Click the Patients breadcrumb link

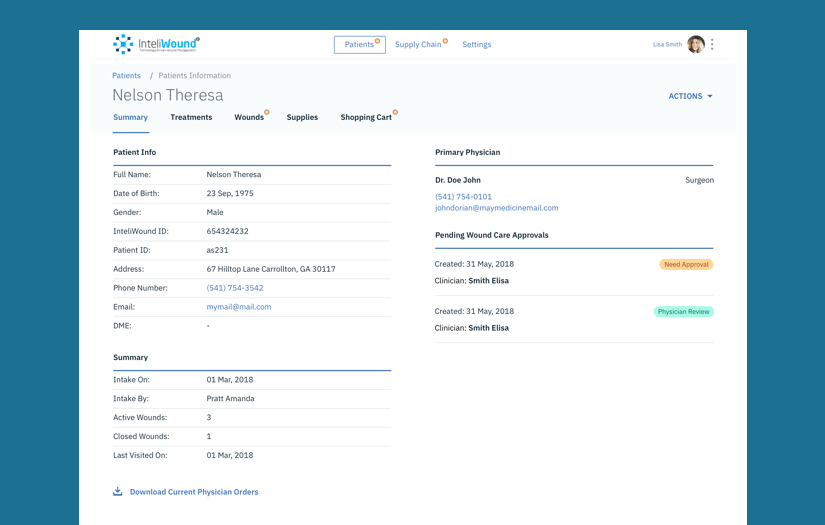(126, 76)
